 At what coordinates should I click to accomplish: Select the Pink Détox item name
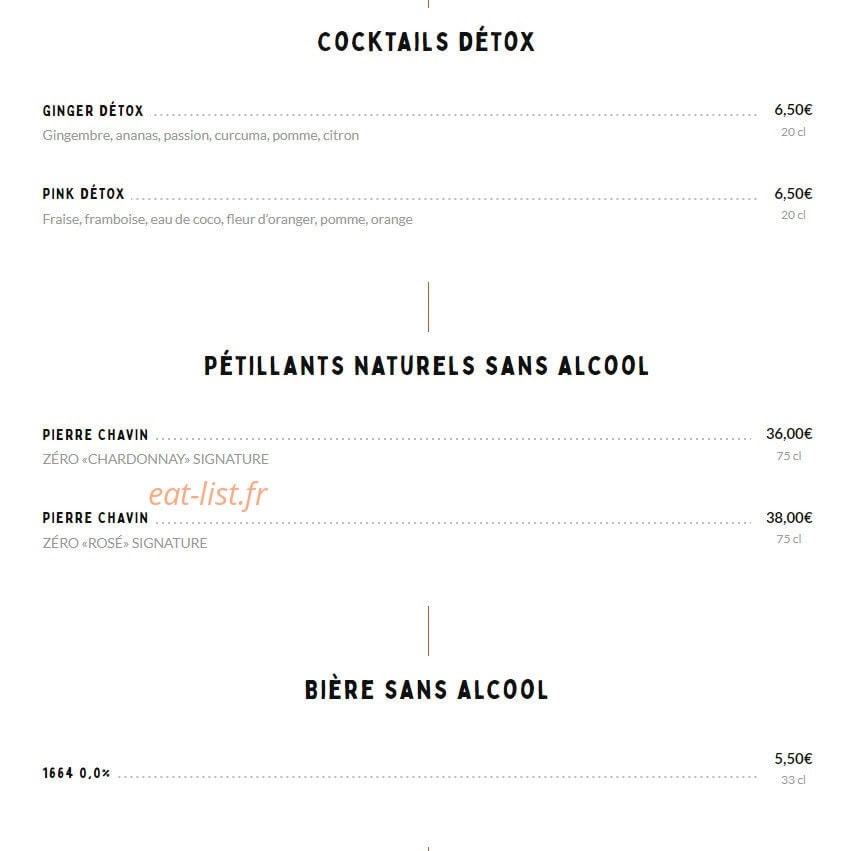(83, 194)
